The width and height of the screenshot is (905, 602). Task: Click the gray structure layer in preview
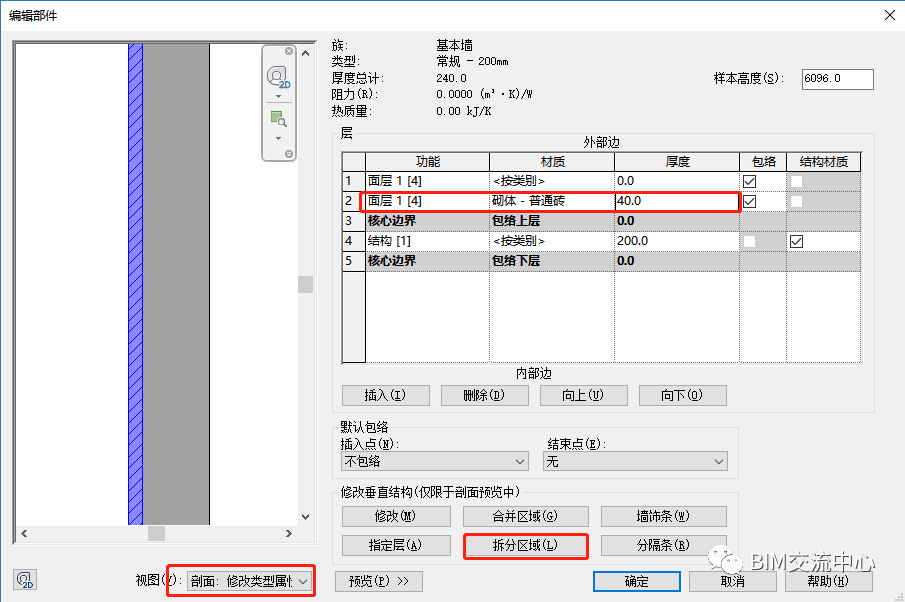(x=176, y=284)
